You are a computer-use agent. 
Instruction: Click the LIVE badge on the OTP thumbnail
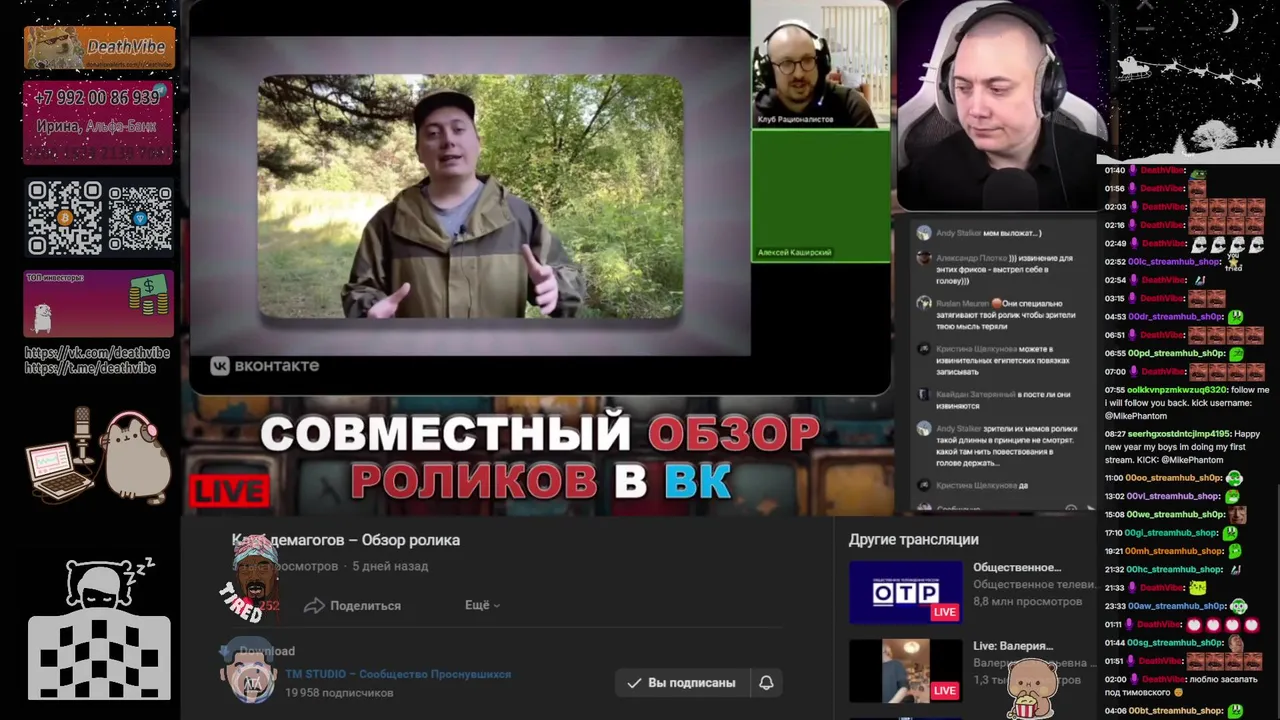pyautogui.click(x=944, y=612)
